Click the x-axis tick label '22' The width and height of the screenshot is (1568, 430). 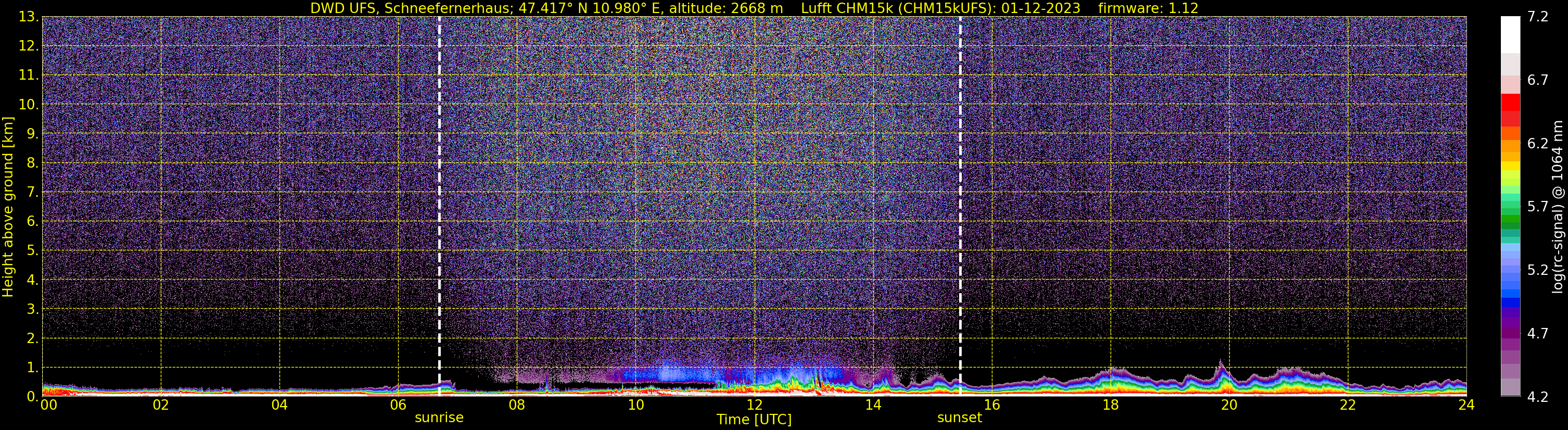1348,405
